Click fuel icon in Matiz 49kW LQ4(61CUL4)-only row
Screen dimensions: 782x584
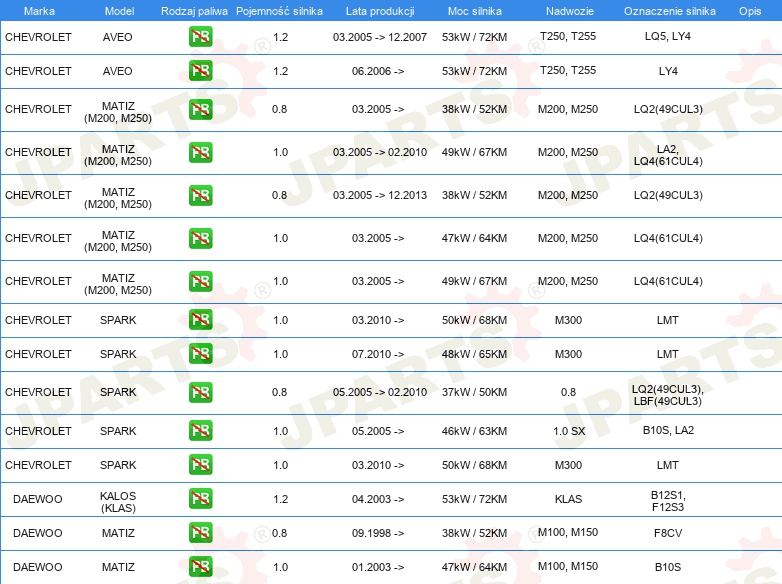[200, 281]
